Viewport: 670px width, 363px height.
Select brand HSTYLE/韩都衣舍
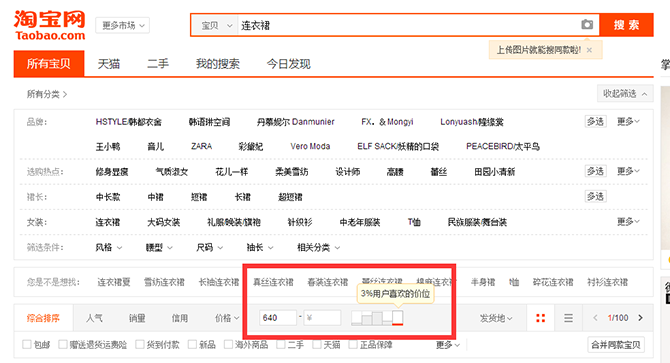[129, 122]
